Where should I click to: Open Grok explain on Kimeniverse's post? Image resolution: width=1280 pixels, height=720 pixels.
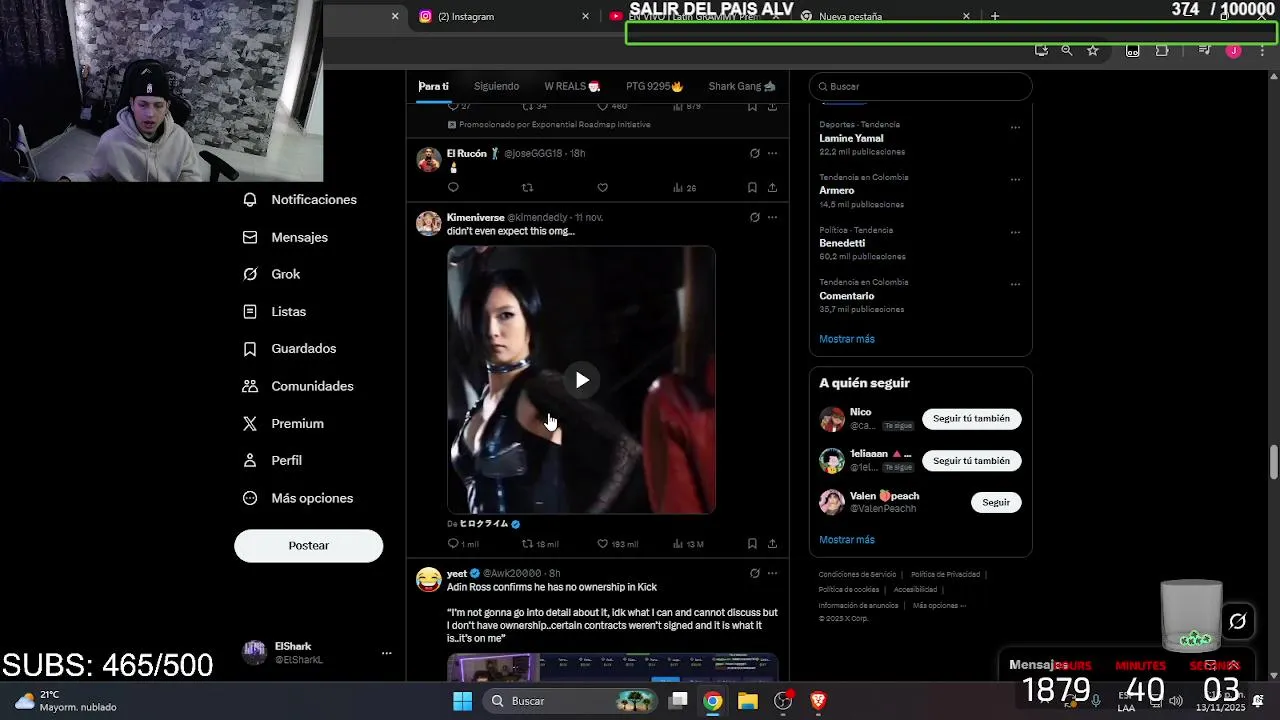coord(754,217)
